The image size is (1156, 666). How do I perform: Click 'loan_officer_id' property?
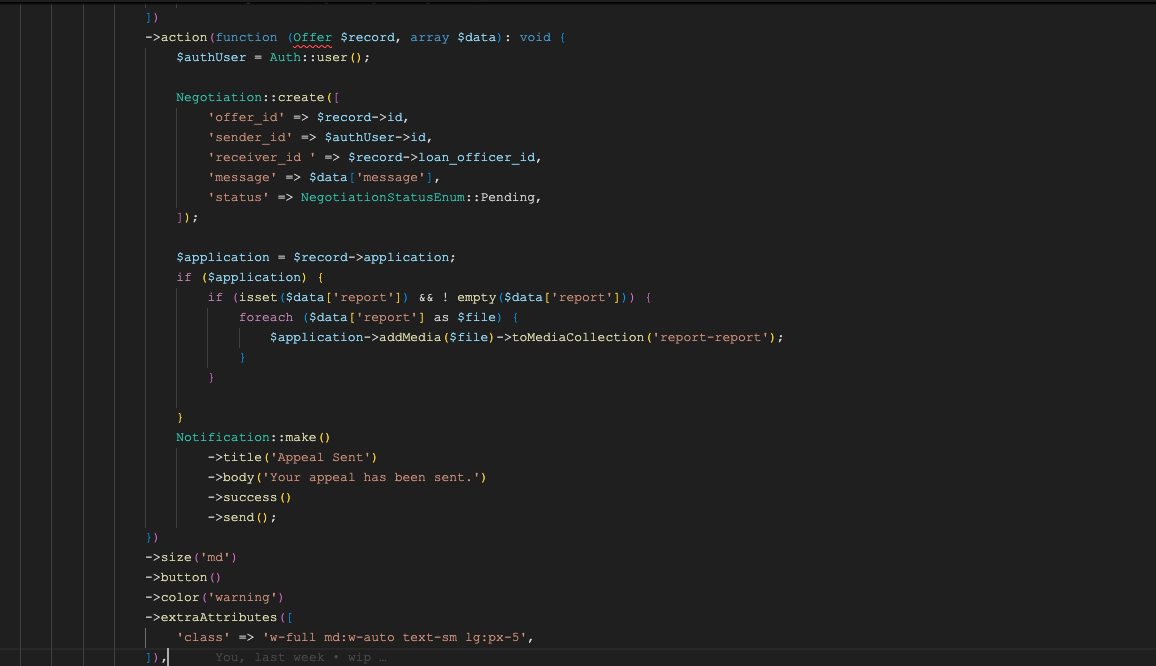[477, 157]
